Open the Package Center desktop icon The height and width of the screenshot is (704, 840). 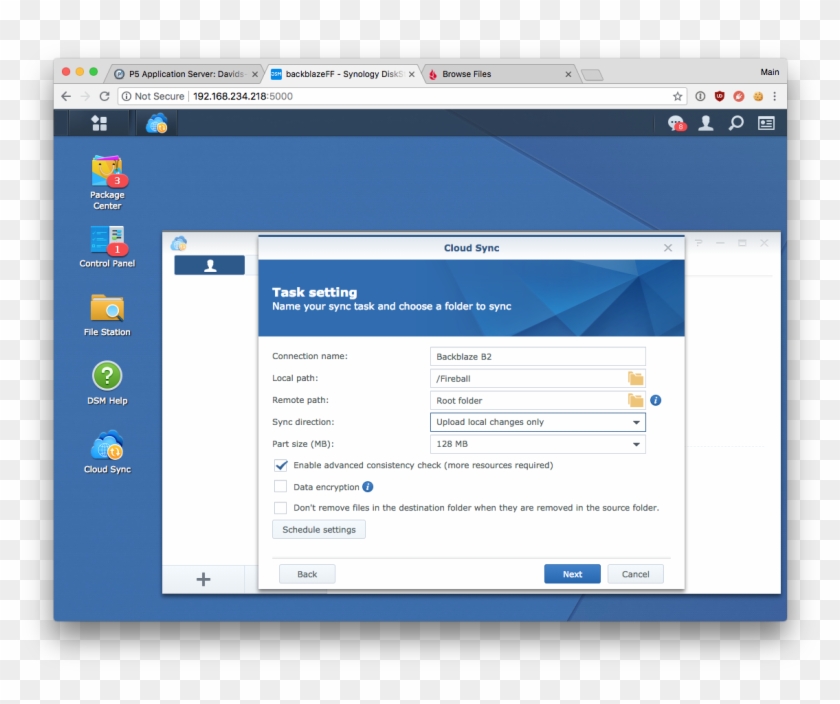tap(105, 170)
